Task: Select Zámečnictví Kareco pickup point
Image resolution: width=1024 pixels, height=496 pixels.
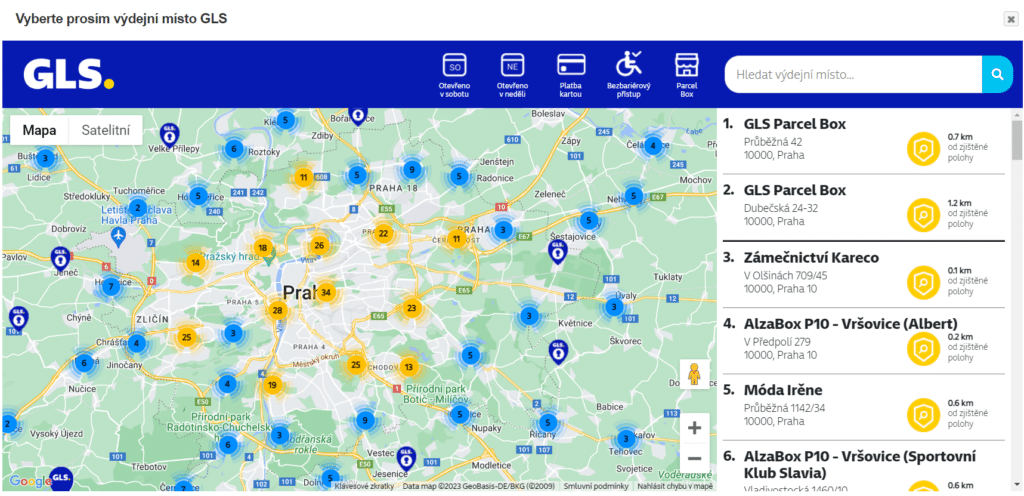Action: 863,274
